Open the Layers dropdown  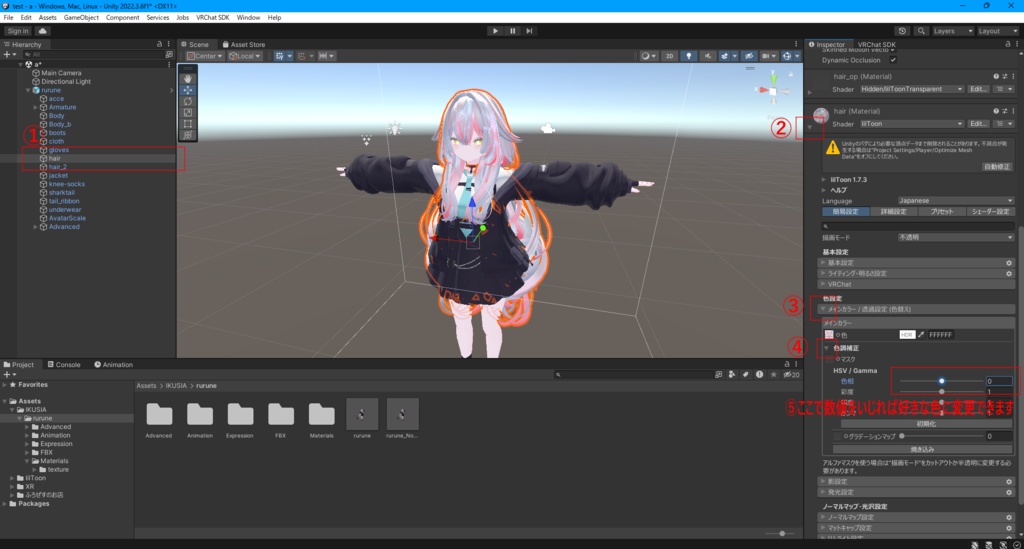pyautogui.click(x=953, y=31)
